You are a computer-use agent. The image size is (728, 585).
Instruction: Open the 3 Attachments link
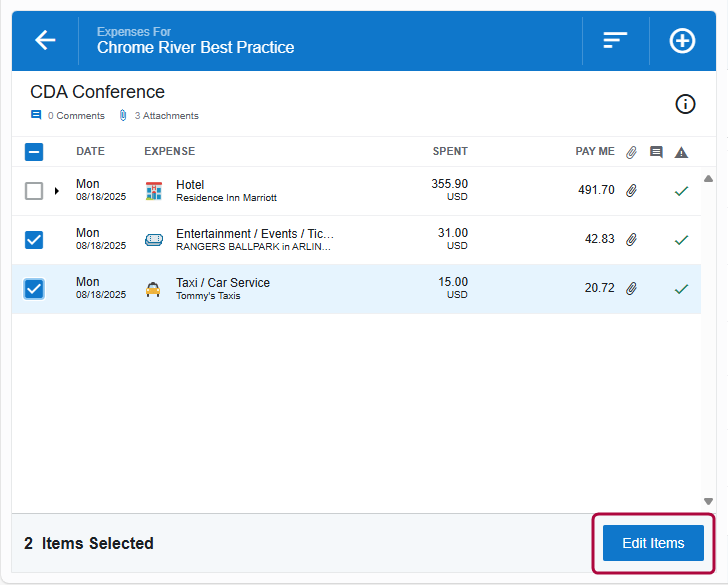coord(159,116)
